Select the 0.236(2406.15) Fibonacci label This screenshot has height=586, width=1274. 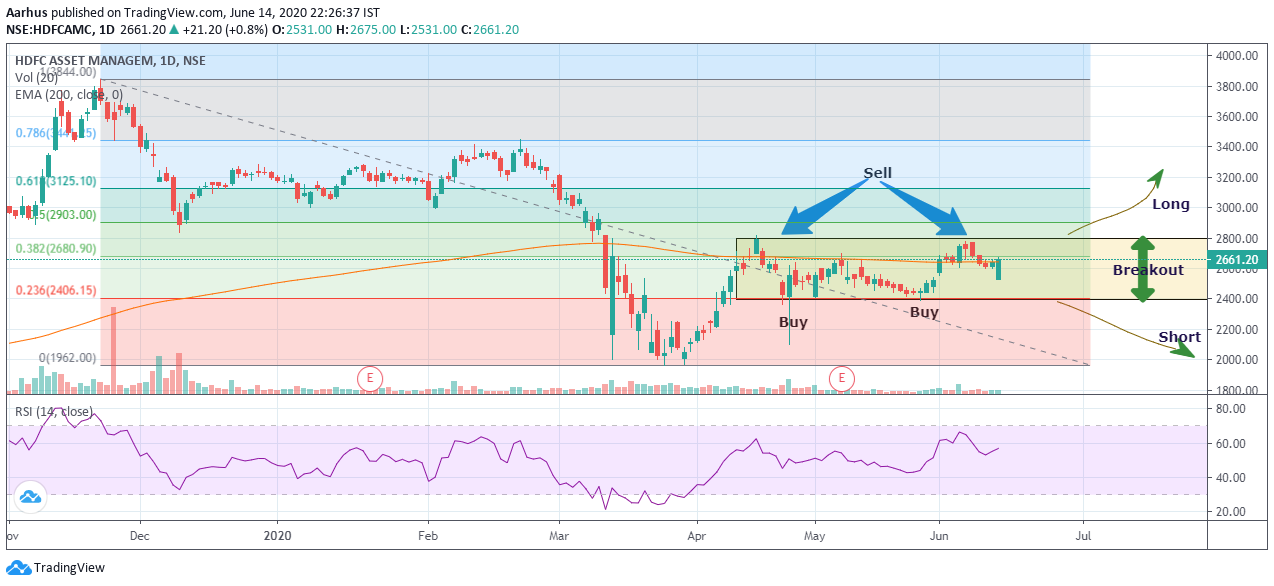point(55,291)
